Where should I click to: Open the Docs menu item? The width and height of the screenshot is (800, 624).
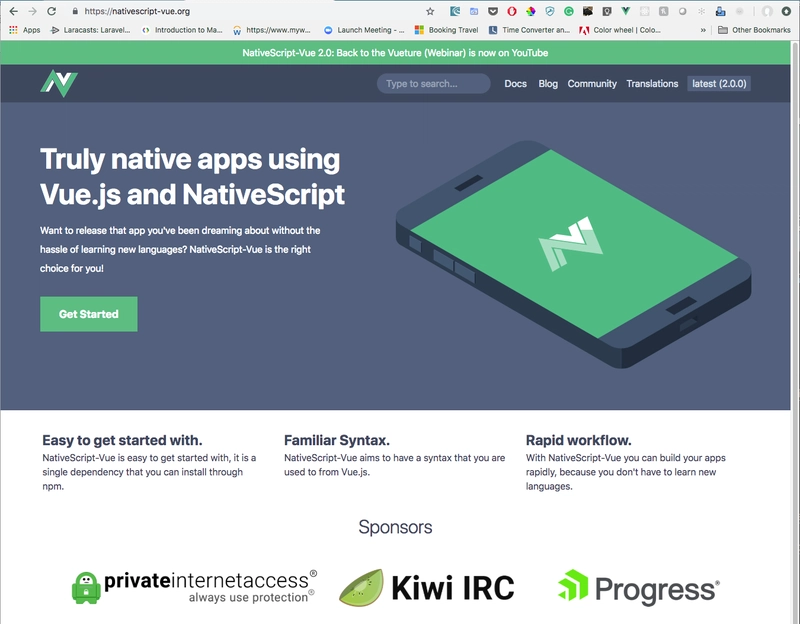(x=515, y=84)
